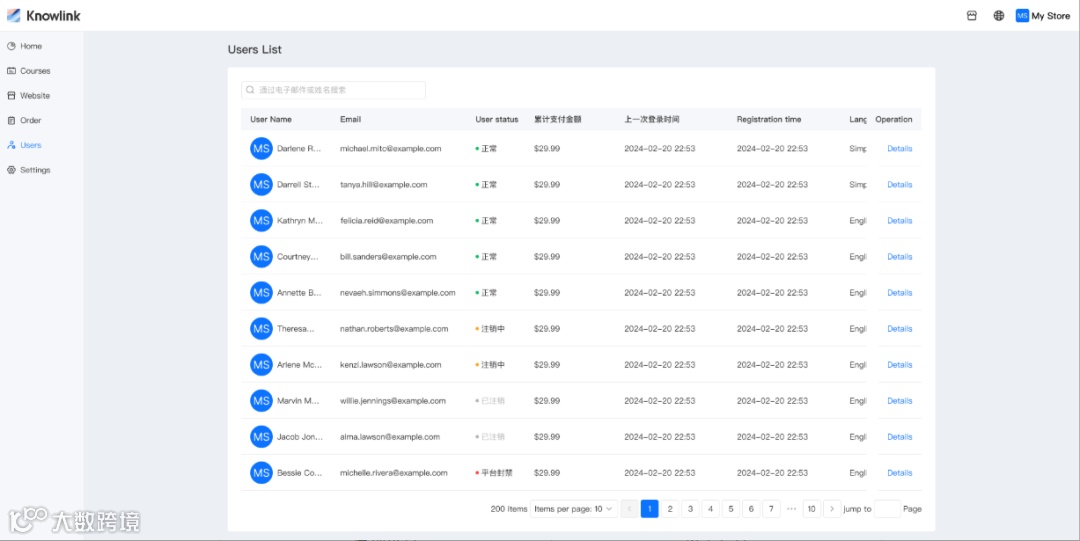Image resolution: width=1080 pixels, height=541 pixels.
Task: Click Annette B... user avatar
Action: click(x=261, y=292)
